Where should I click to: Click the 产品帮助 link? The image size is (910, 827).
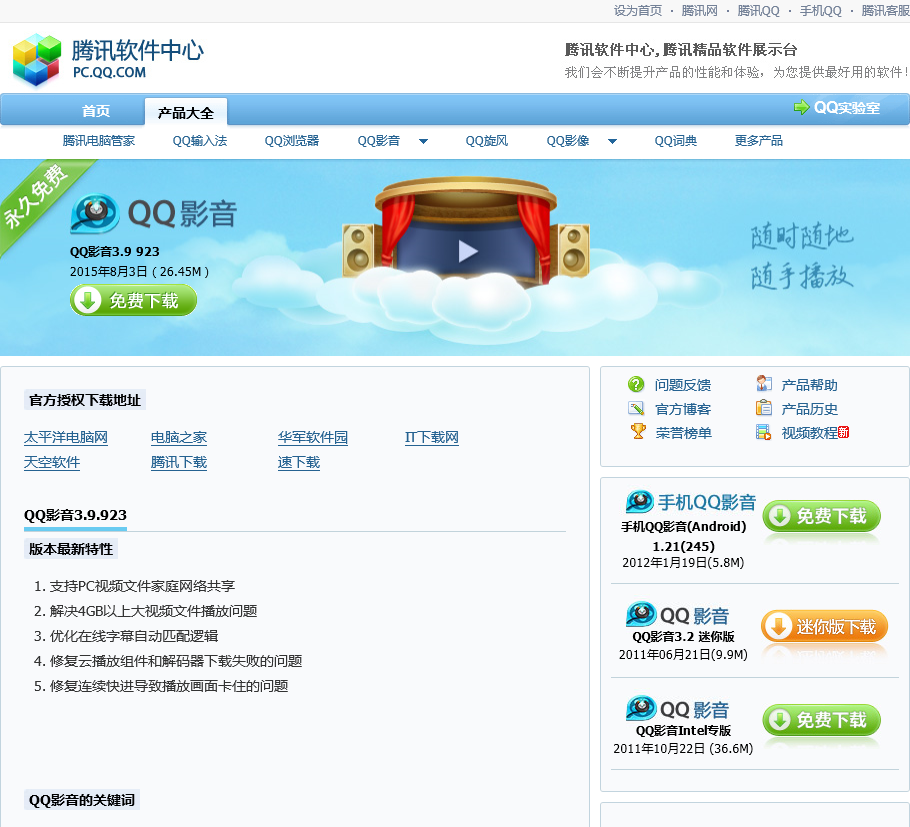point(809,385)
